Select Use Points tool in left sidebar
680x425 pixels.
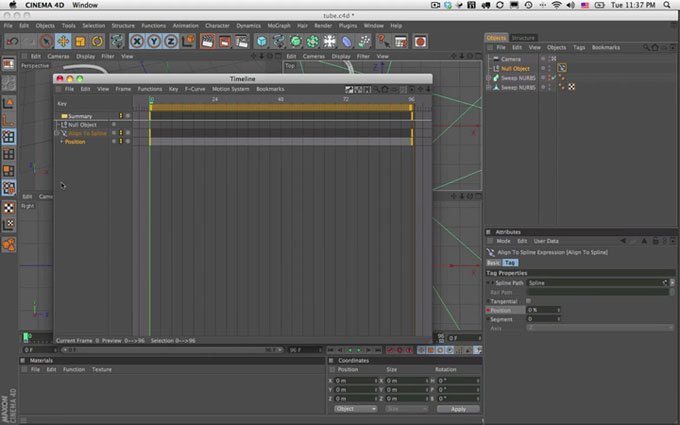coord(8,137)
